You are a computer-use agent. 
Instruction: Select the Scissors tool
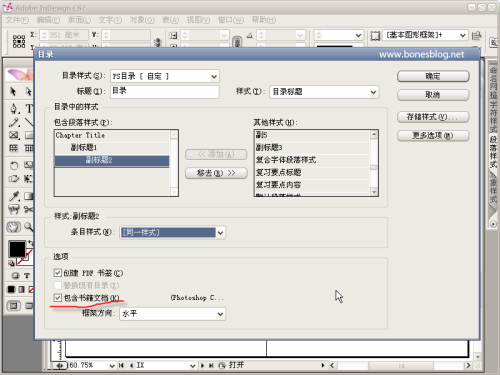tap(29, 209)
